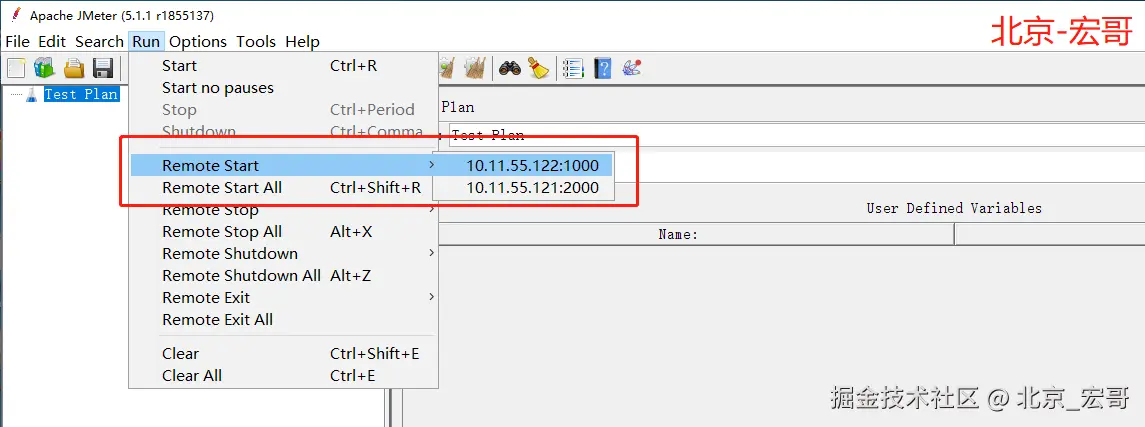The width and height of the screenshot is (1145, 427).
Task: Choose Clear All from the Run menu
Action: pos(283,375)
